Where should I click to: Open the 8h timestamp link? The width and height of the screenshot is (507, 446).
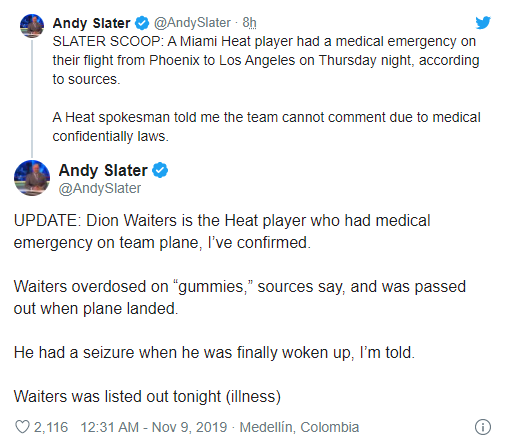pos(249,23)
